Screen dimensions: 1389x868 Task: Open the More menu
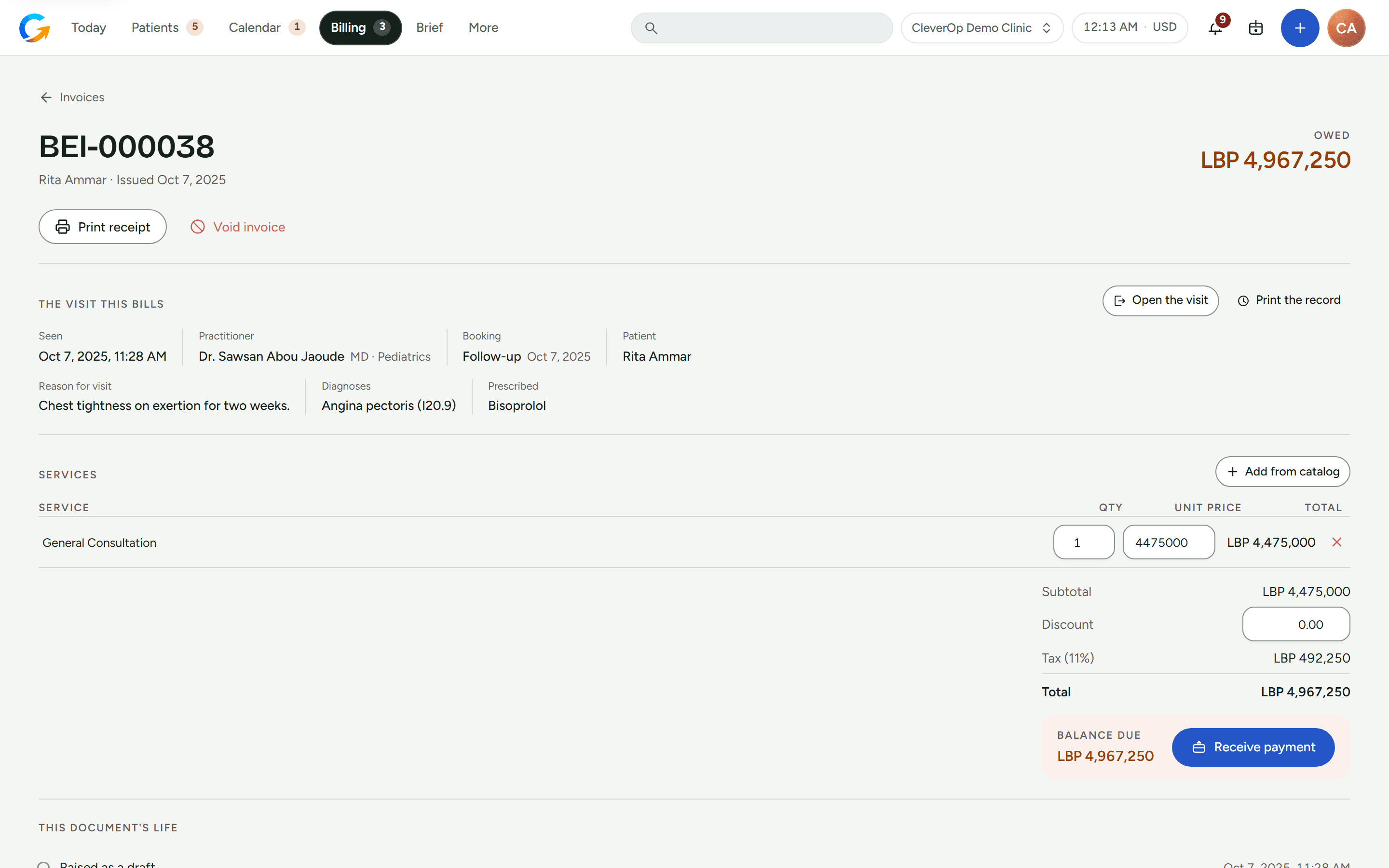[483, 27]
